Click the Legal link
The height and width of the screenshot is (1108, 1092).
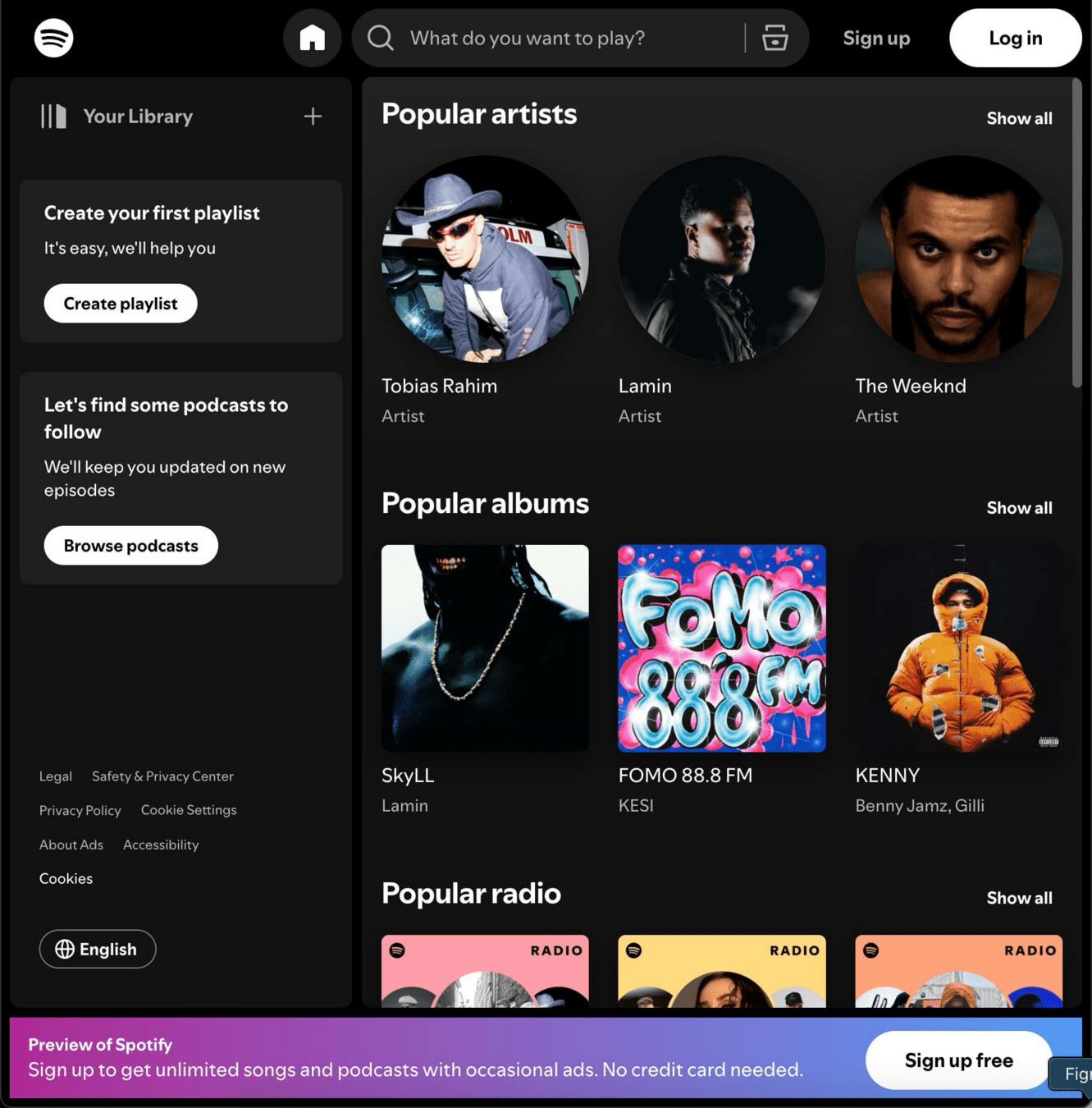pos(56,776)
